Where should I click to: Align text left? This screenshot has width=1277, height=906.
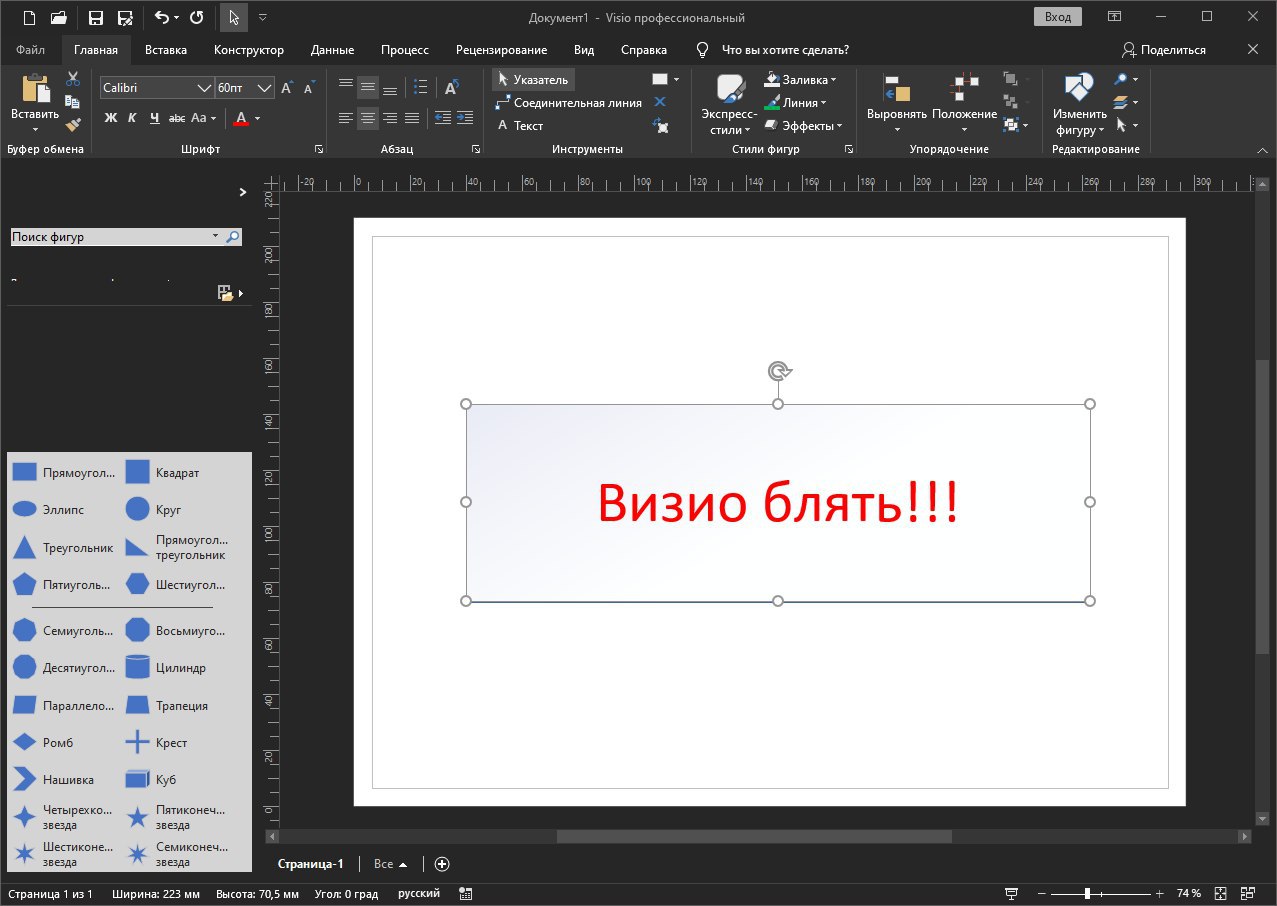coord(346,118)
